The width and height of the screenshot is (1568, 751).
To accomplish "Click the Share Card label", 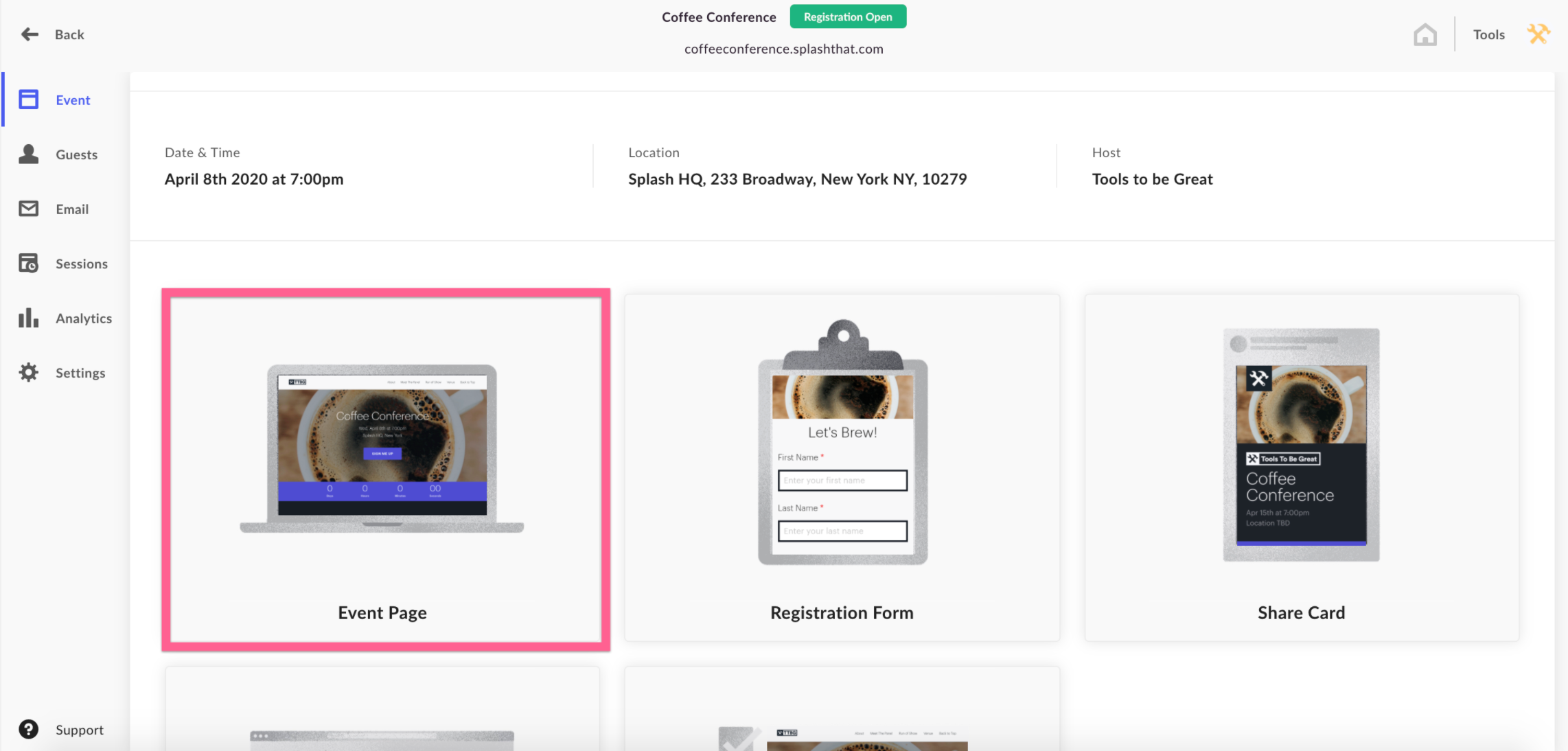I will pyautogui.click(x=1301, y=612).
